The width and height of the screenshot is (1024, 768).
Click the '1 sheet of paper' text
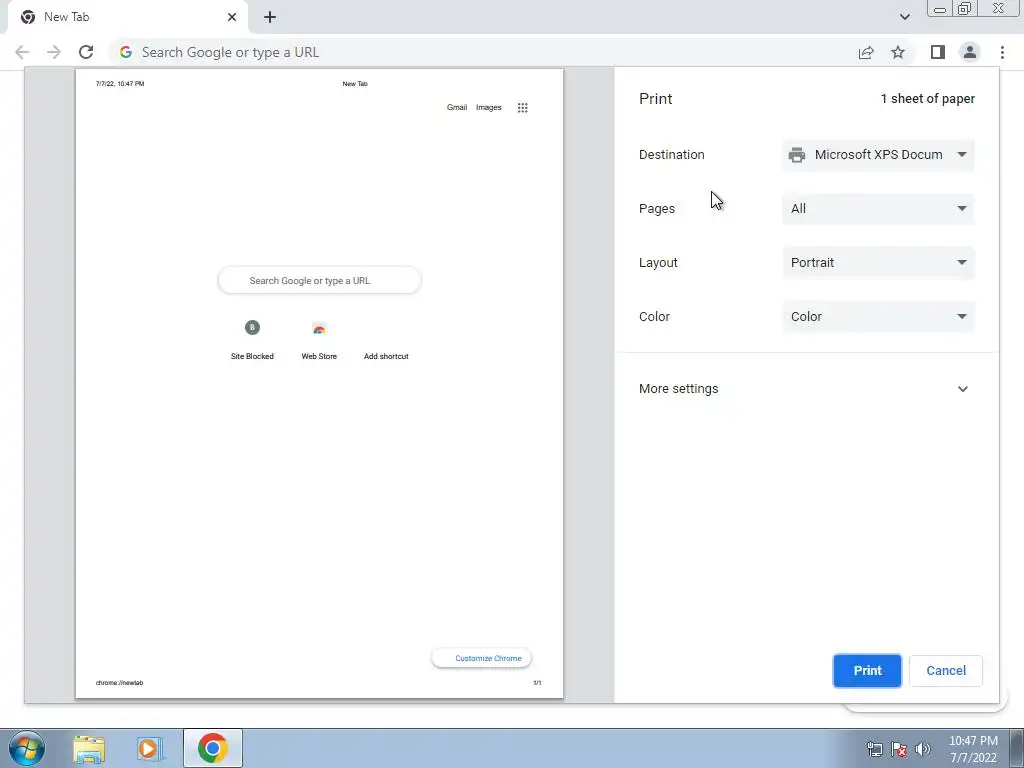(x=927, y=99)
